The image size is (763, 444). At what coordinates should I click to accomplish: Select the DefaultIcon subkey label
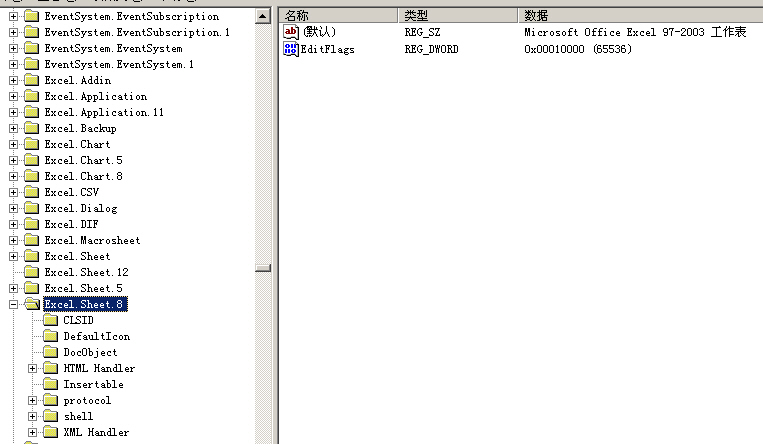coord(97,336)
